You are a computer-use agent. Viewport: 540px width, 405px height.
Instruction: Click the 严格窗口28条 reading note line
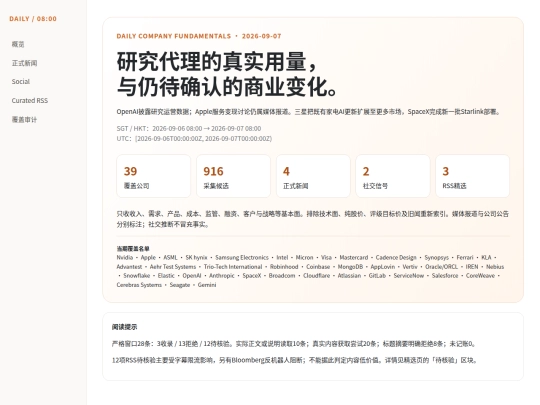pyautogui.click(x=294, y=344)
